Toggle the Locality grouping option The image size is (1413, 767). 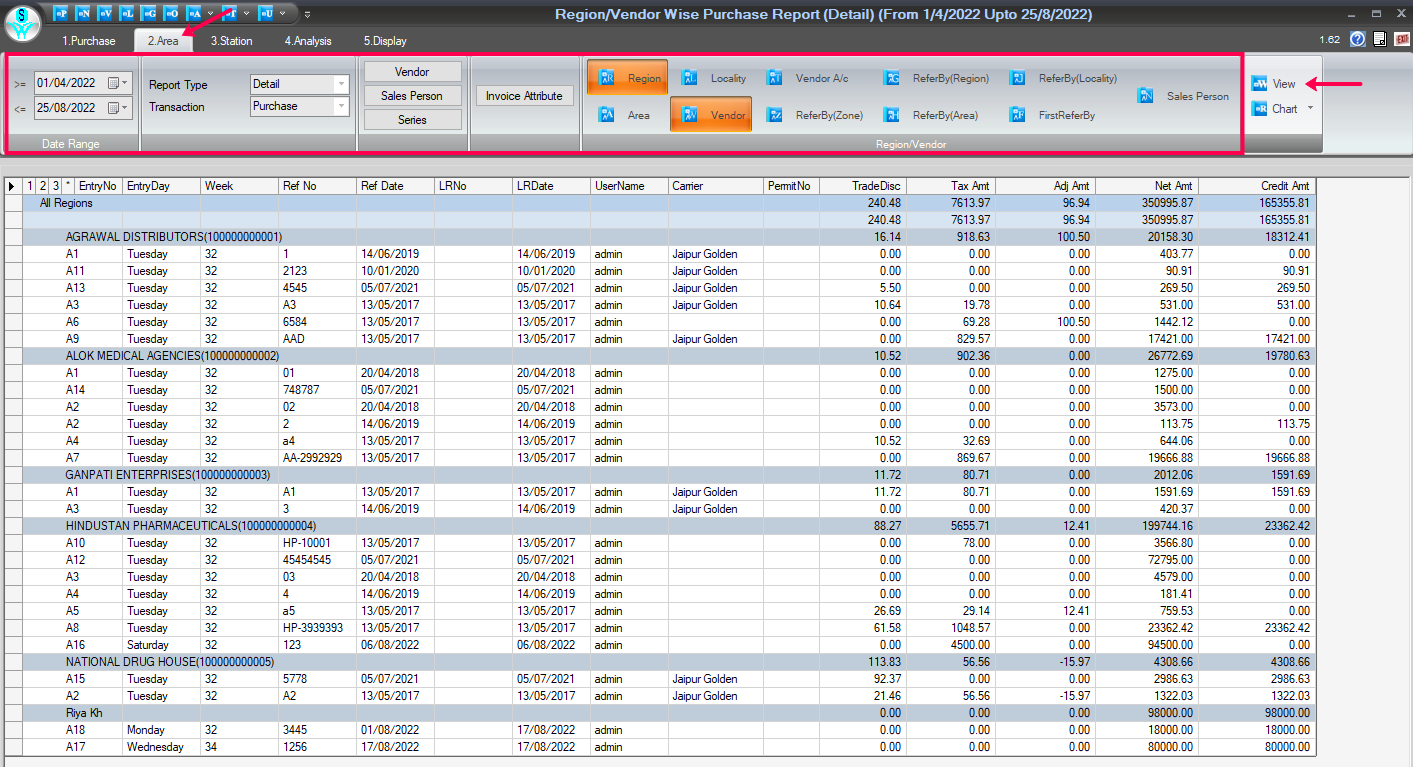(713, 78)
